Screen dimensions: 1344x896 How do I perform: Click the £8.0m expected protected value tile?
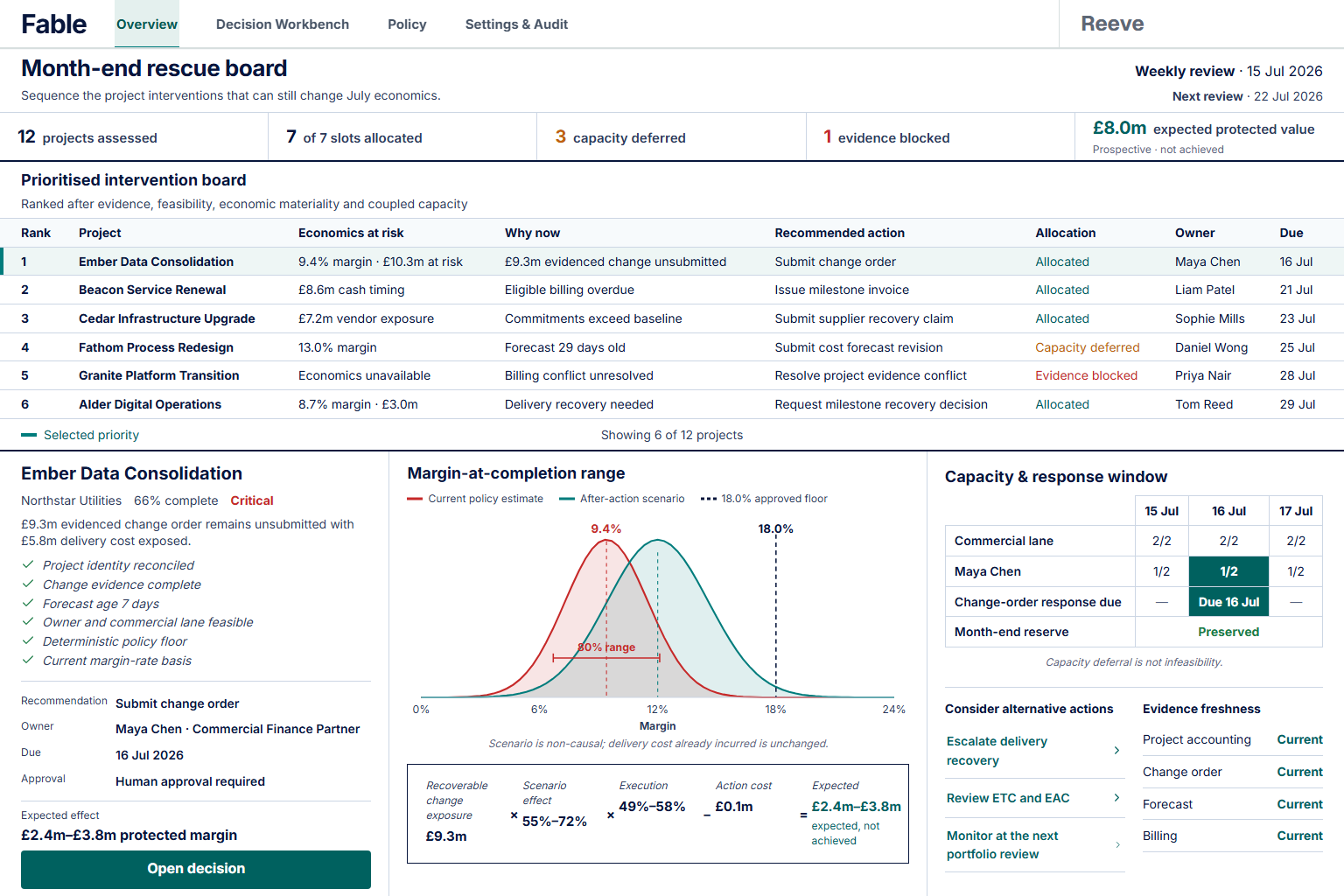click(1209, 137)
